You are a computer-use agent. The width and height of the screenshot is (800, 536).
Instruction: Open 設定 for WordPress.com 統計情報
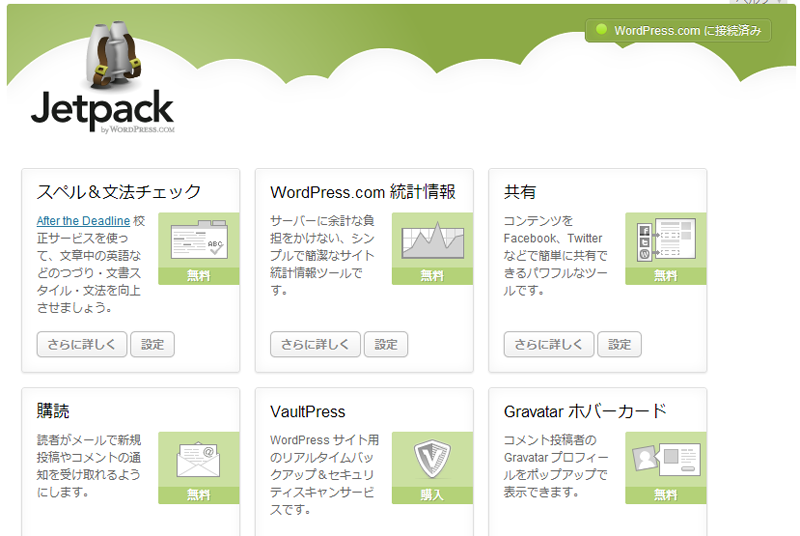point(386,344)
